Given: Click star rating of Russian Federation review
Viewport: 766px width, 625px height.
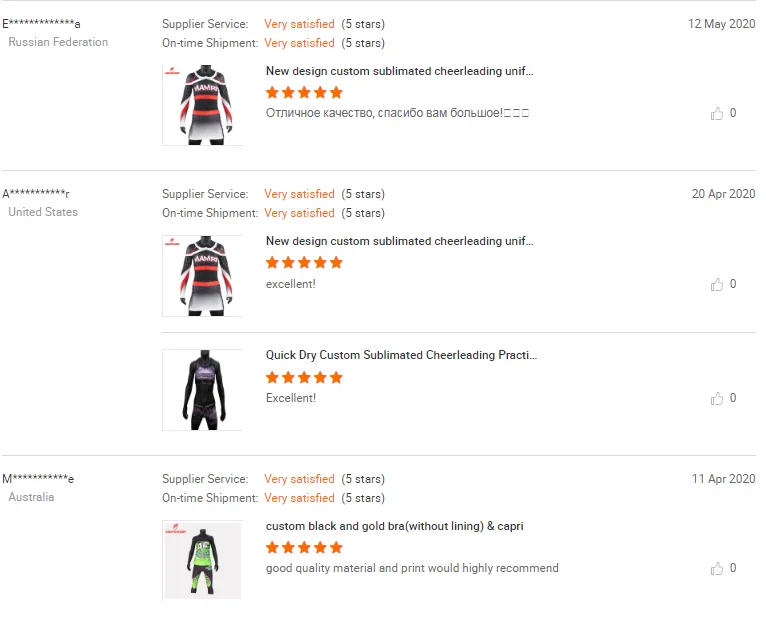Looking at the screenshot, I should click(304, 92).
